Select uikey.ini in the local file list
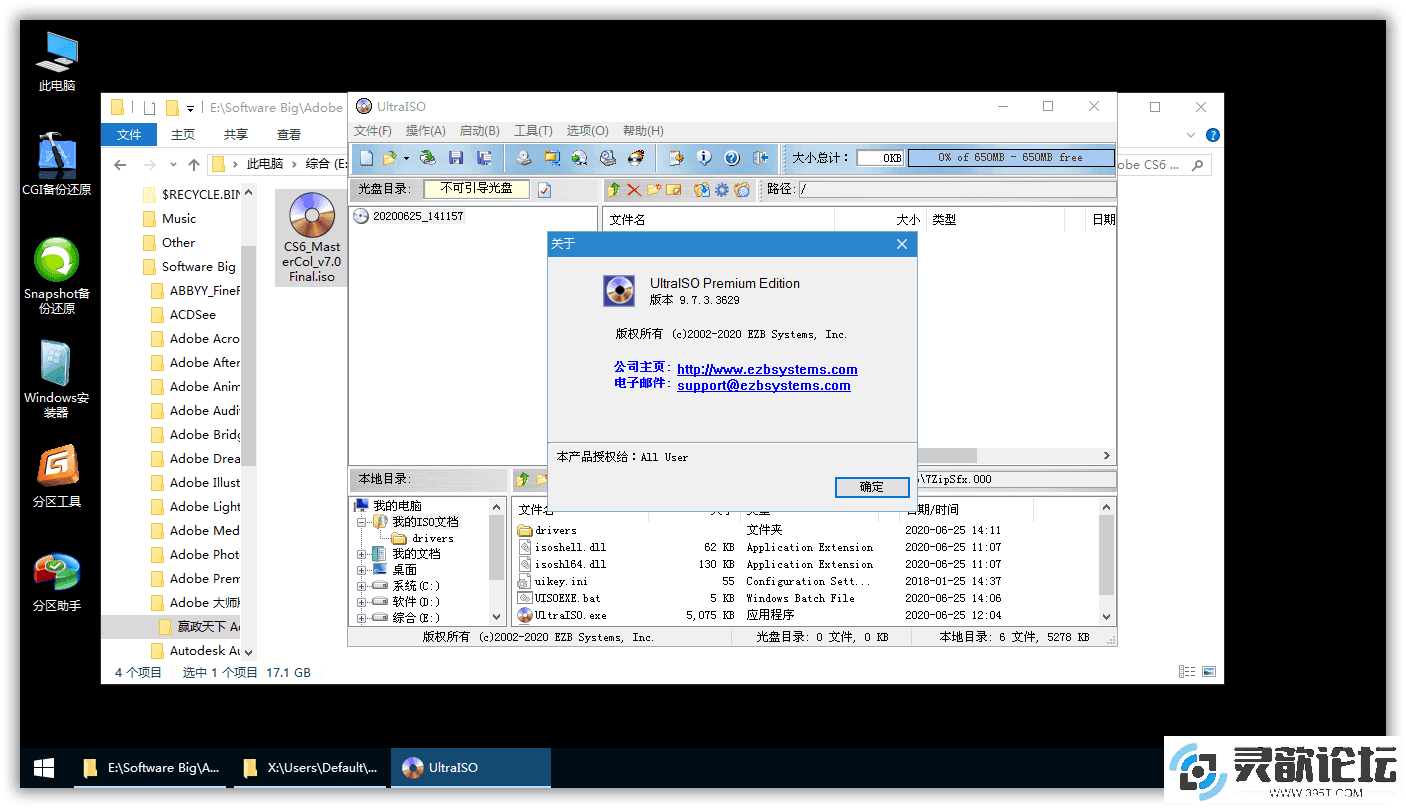The image size is (1406, 808). pos(561,581)
